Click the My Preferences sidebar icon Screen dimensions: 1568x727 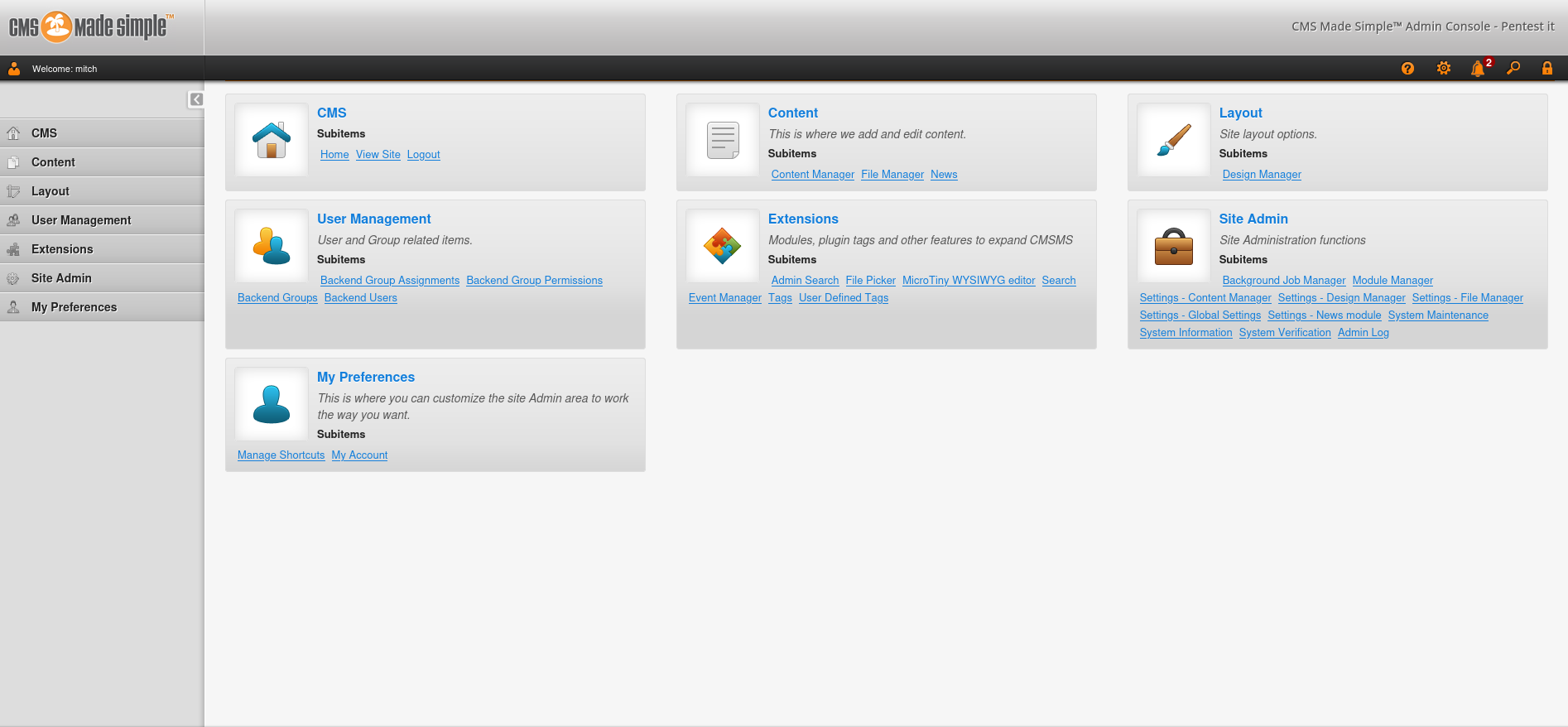13,307
